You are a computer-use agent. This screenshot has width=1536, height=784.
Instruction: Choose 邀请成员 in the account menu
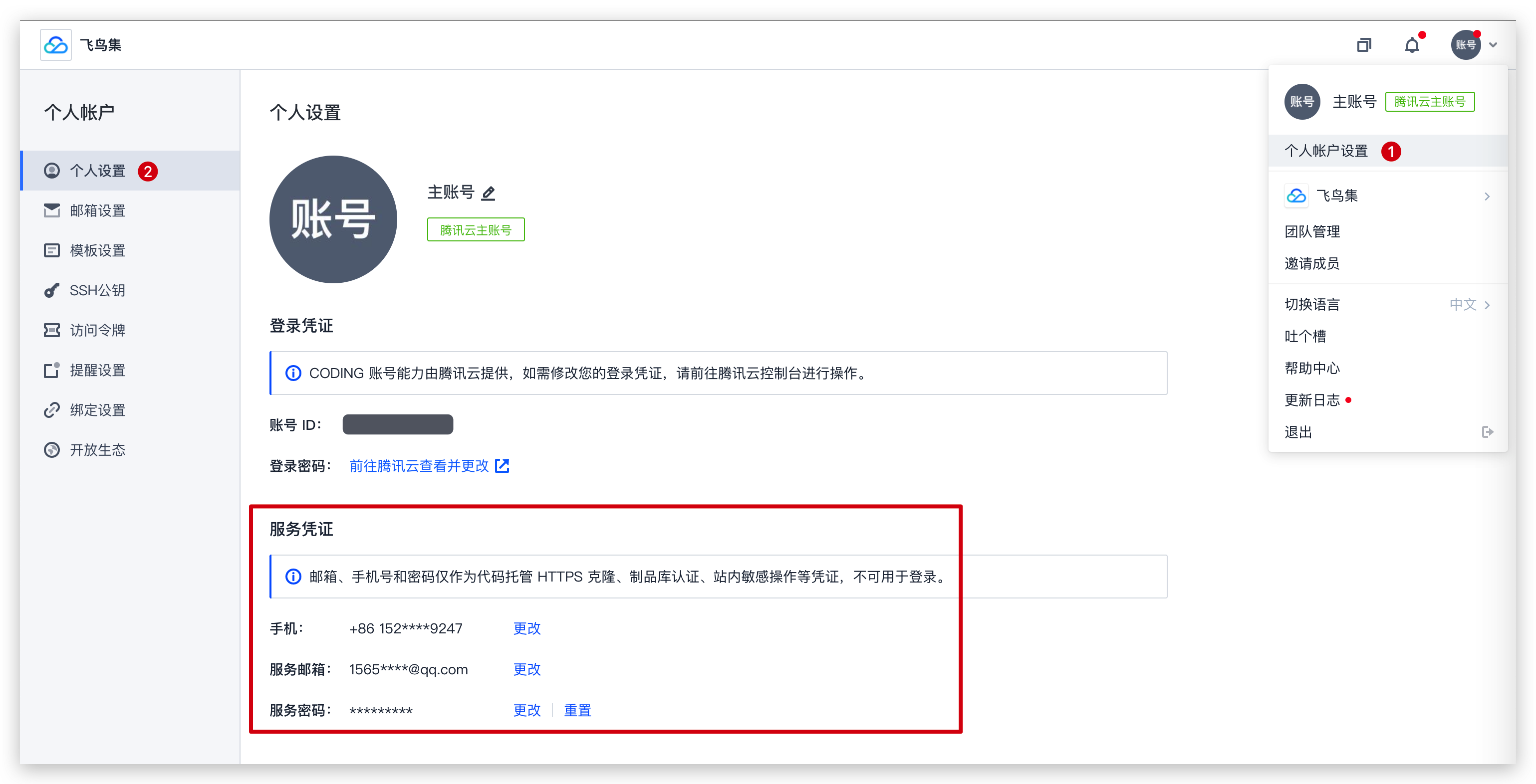[x=1312, y=263]
